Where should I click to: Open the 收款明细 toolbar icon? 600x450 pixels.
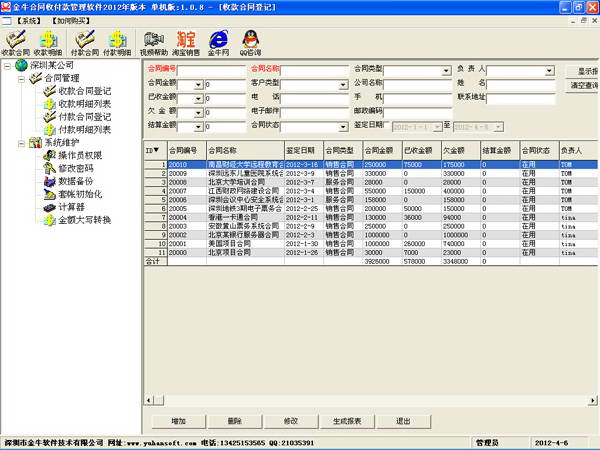click(48, 43)
